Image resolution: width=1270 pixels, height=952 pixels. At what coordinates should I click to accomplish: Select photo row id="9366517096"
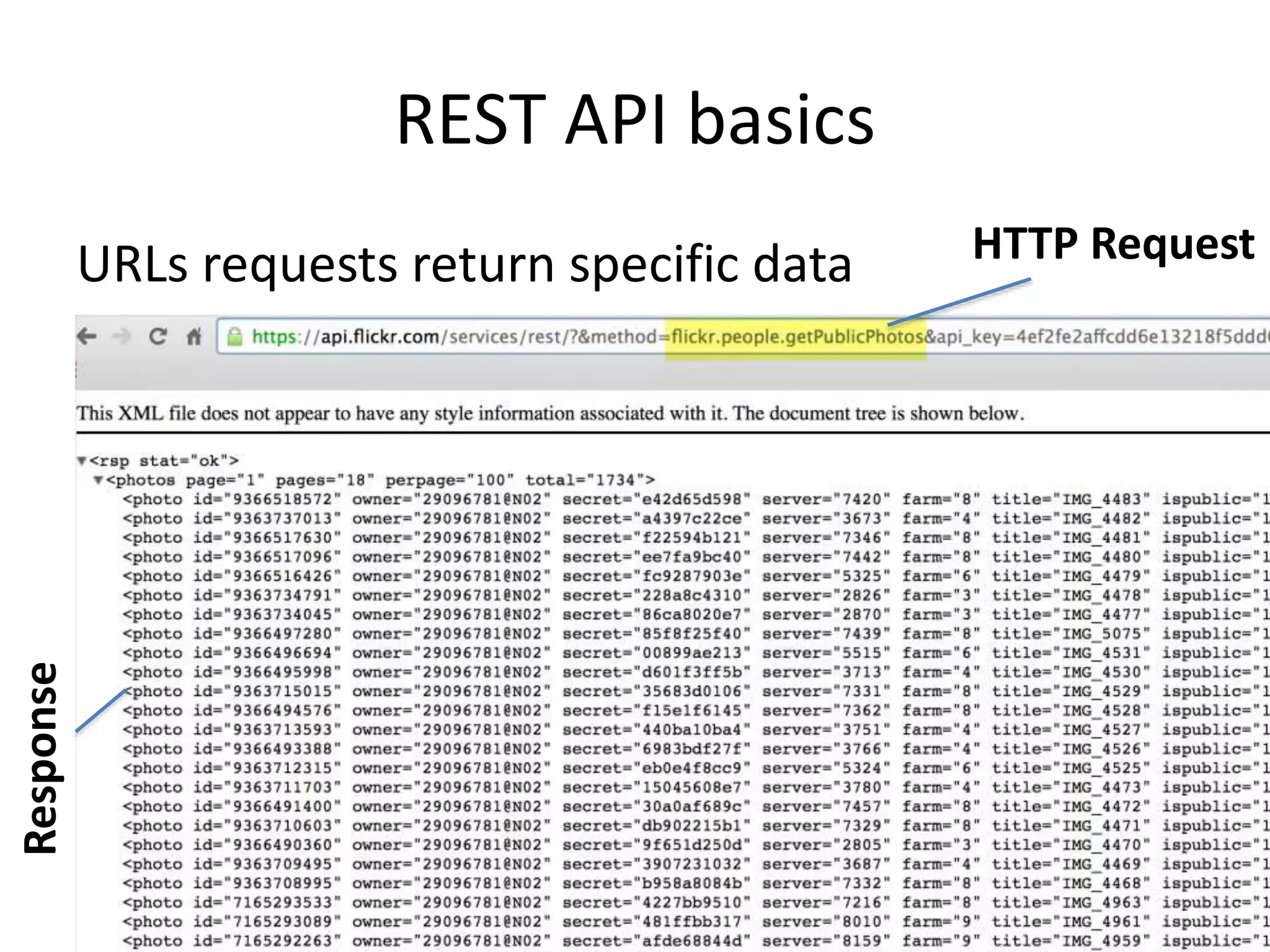[x=696, y=557]
